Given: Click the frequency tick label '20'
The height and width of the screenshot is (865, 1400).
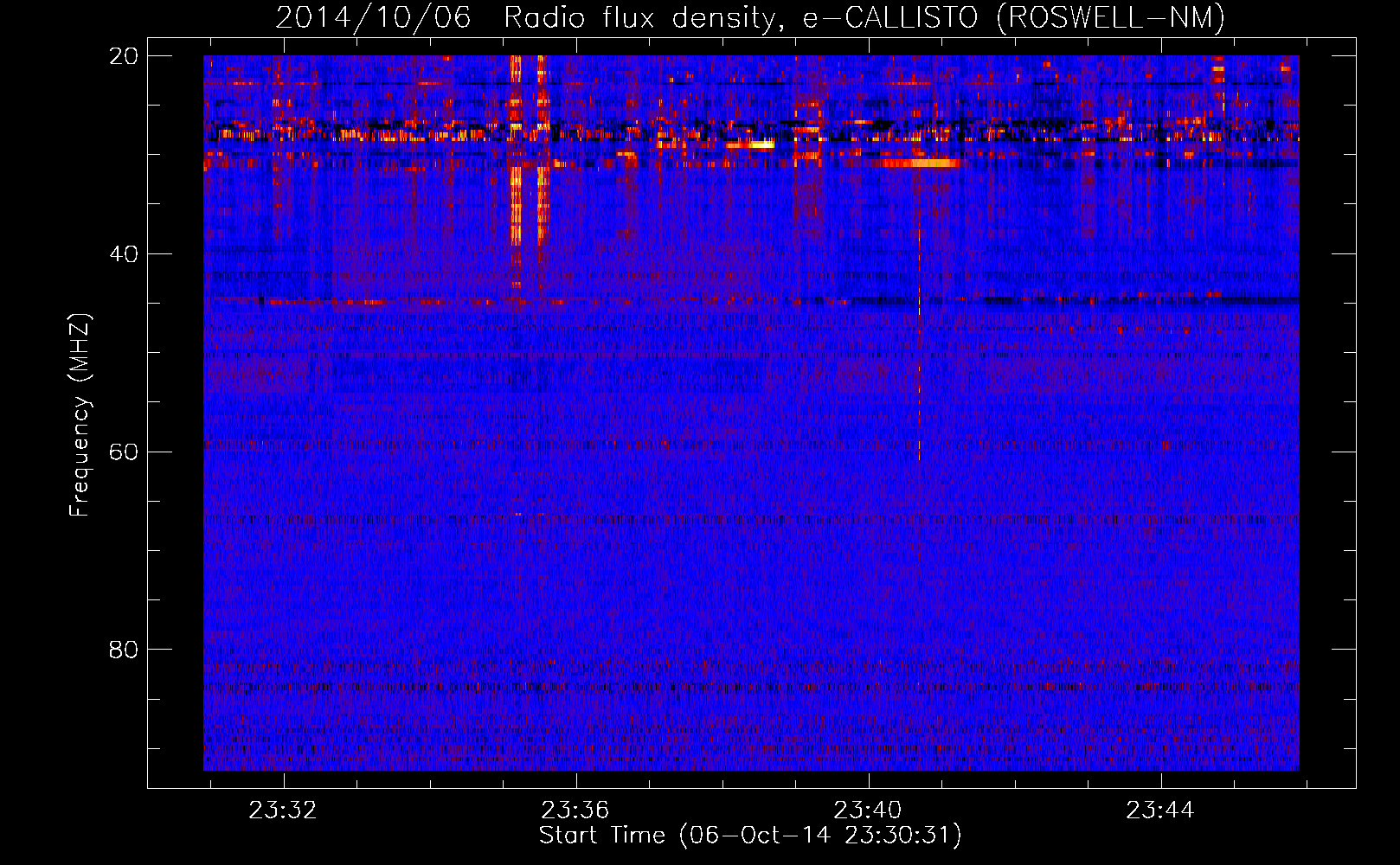Looking at the screenshot, I should (123, 56).
